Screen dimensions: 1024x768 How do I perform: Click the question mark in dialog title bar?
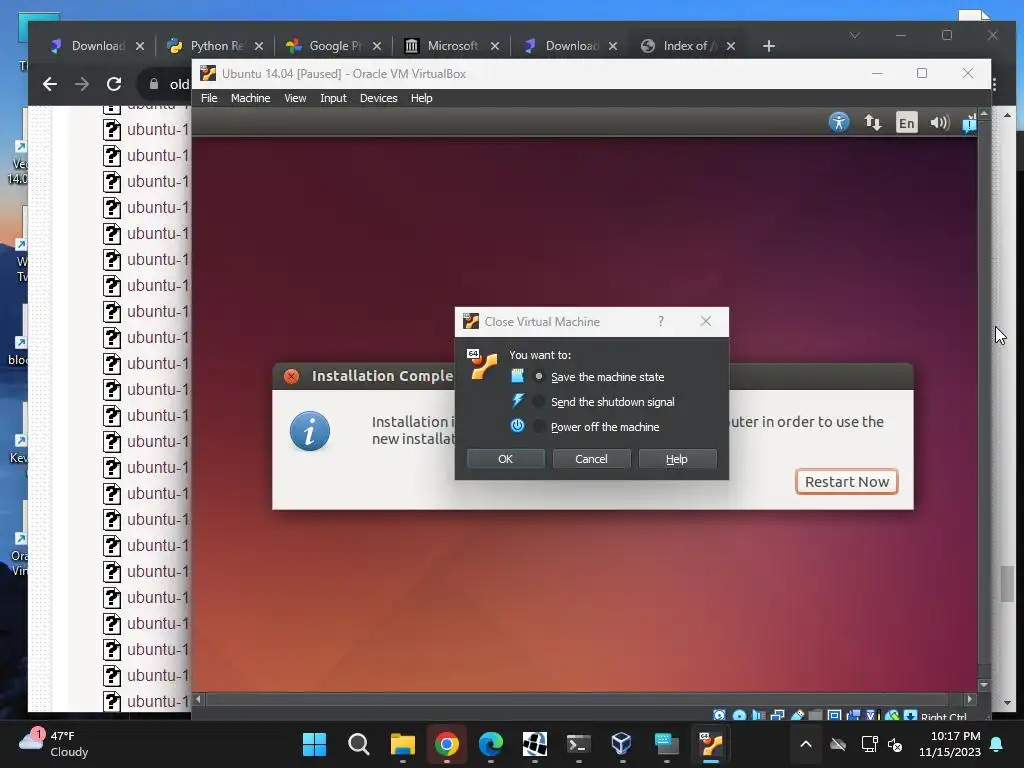(661, 321)
